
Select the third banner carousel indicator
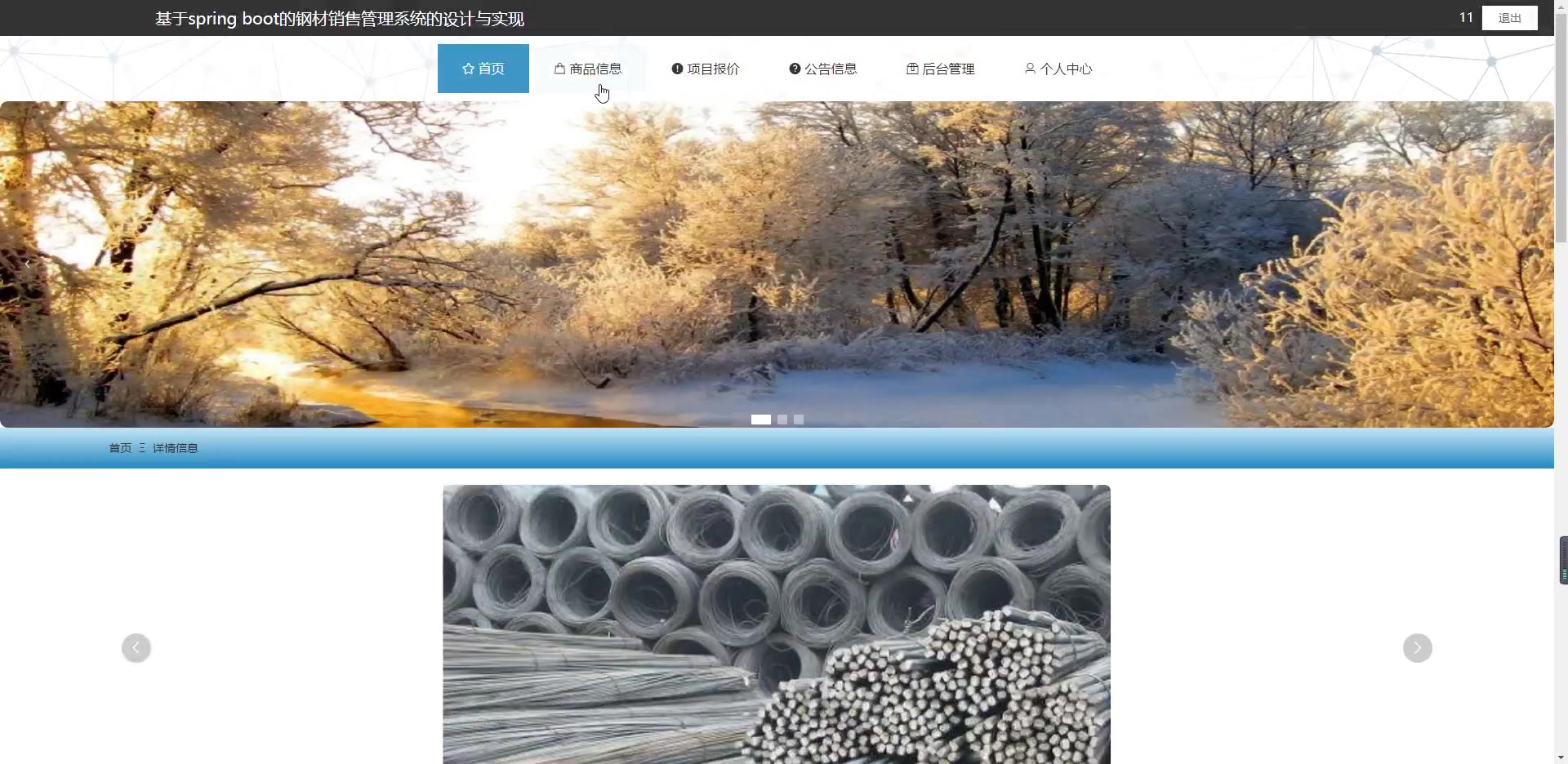pos(799,420)
